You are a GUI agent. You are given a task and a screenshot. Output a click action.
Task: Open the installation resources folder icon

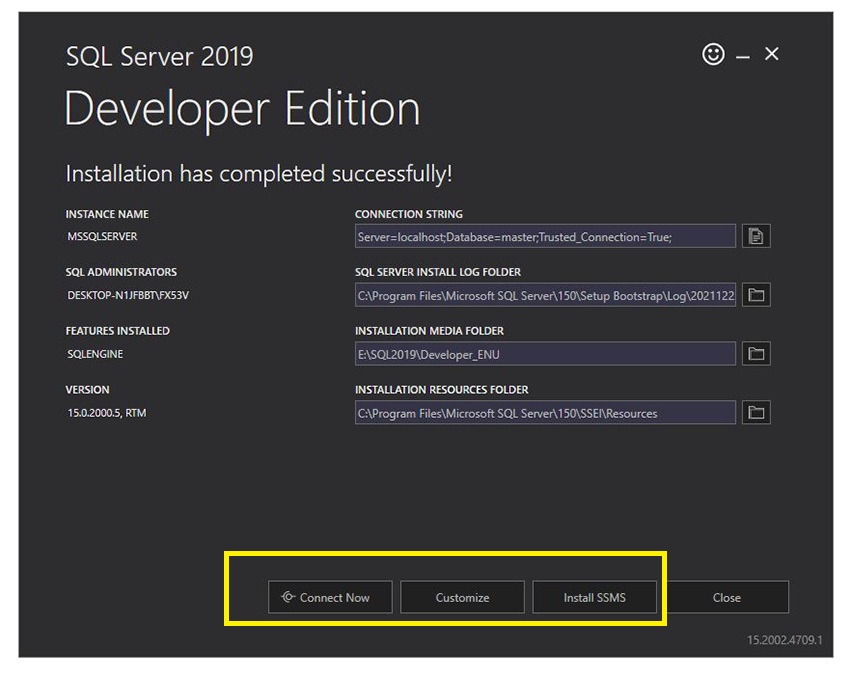click(x=756, y=413)
